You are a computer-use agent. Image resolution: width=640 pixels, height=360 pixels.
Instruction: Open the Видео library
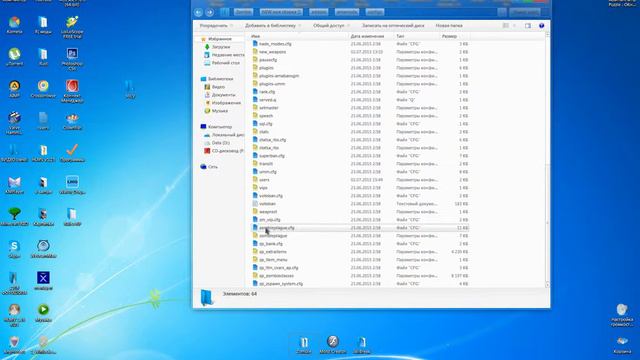click(x=215, y=87)
